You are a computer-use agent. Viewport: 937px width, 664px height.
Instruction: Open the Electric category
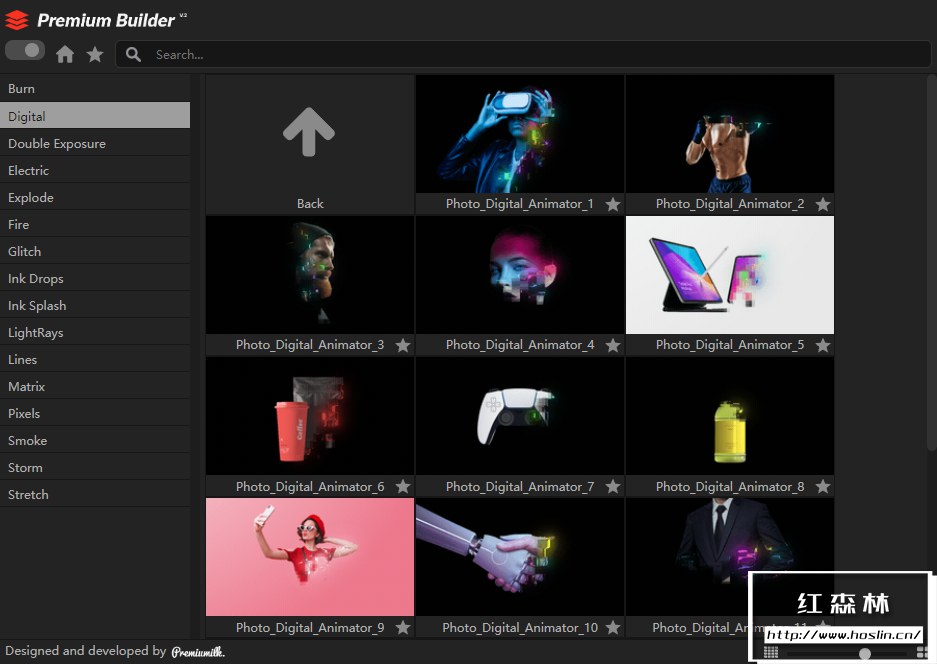pyautogui.click(x=95, y=170)
